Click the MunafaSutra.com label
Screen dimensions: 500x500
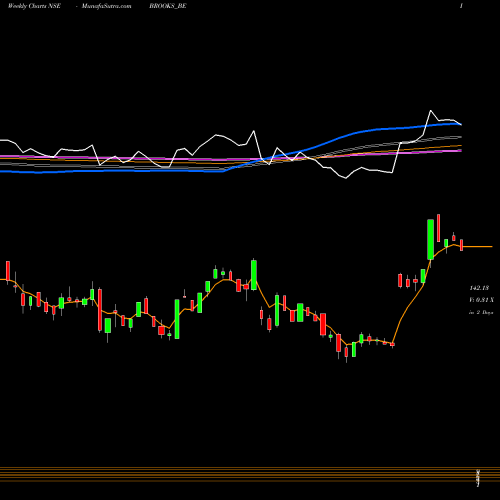pos(106,6)
